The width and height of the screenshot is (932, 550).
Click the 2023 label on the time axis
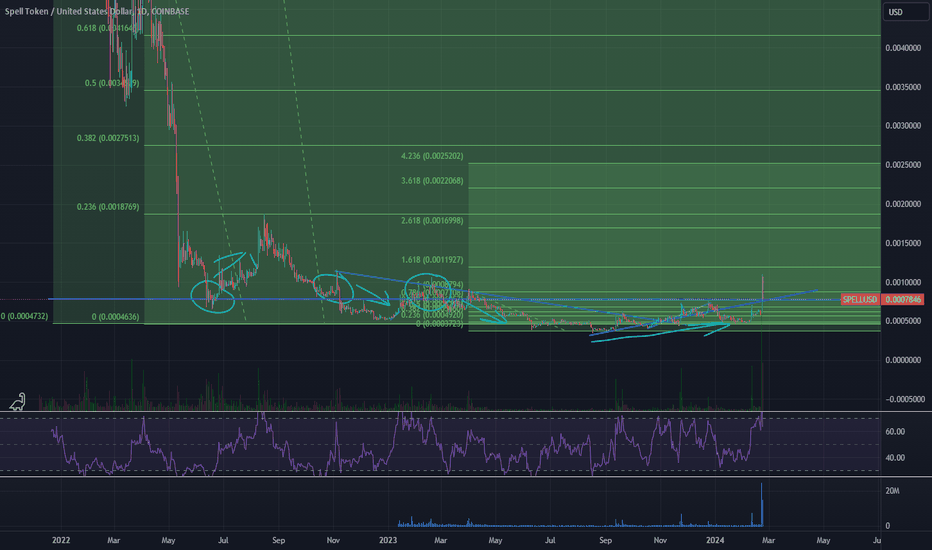(x=388, y=540)
